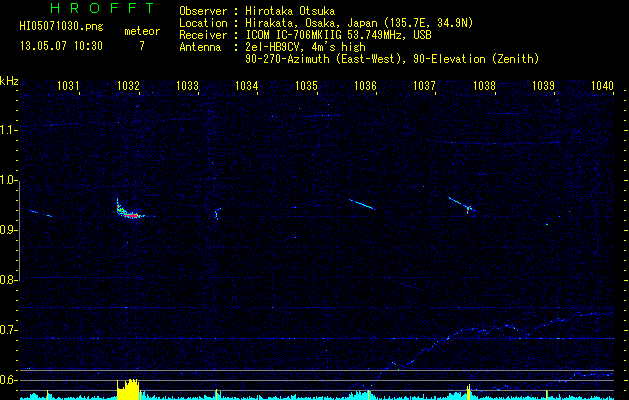Click the diagonal meteor echo near 1036

click(x=362, y=205)
